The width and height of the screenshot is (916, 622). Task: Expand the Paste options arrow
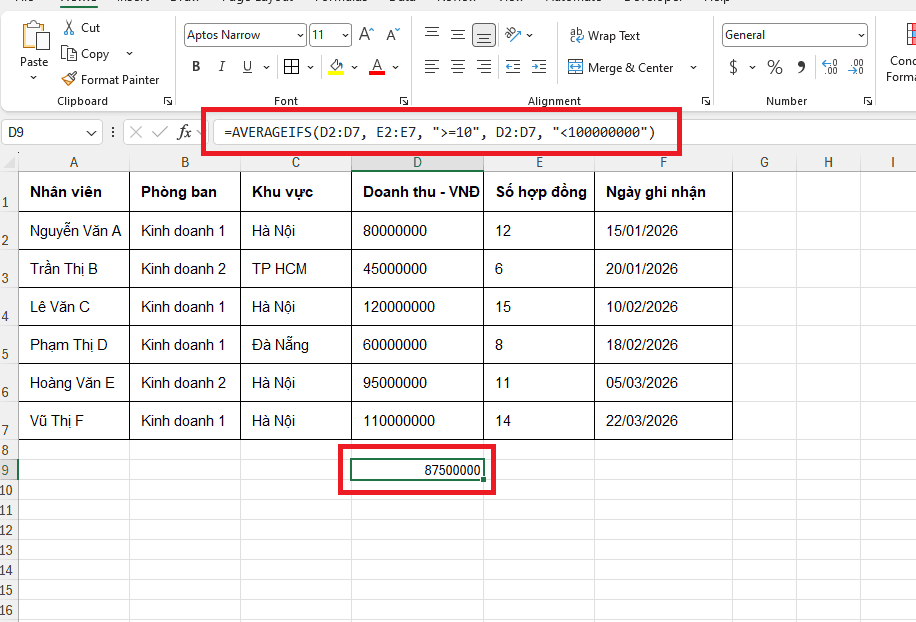pos(34,77)
